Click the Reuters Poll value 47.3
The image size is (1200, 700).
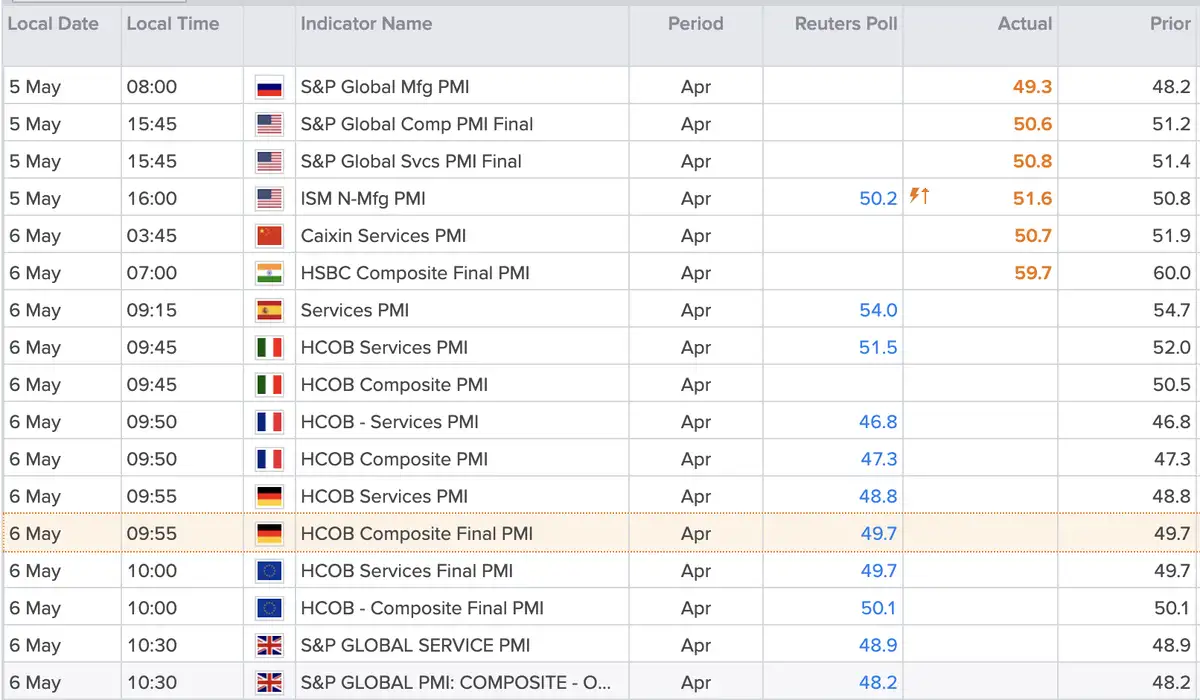(x=878, y=459)
